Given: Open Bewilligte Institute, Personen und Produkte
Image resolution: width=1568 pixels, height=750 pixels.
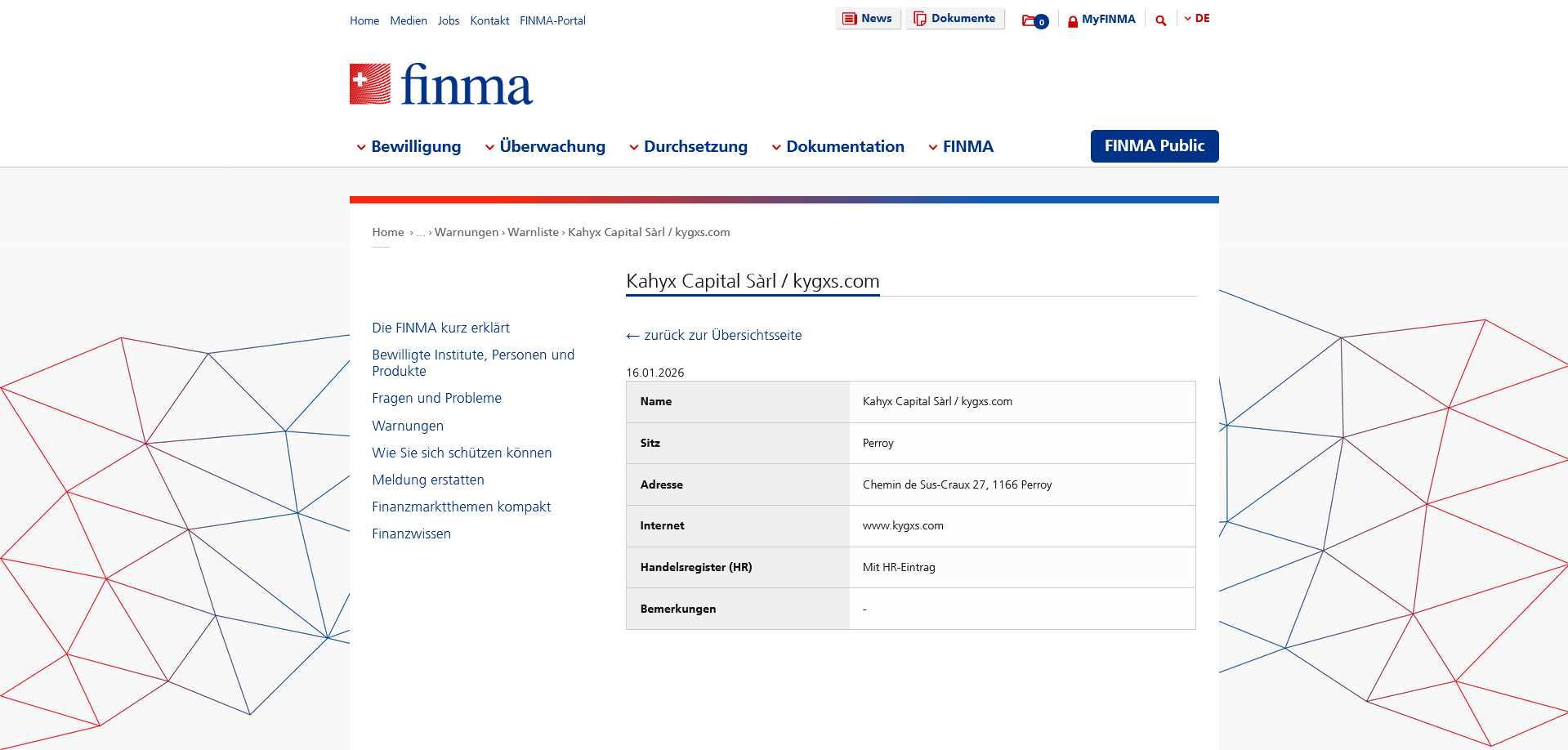Looking at the screenshot, I should tap(473, 363).
